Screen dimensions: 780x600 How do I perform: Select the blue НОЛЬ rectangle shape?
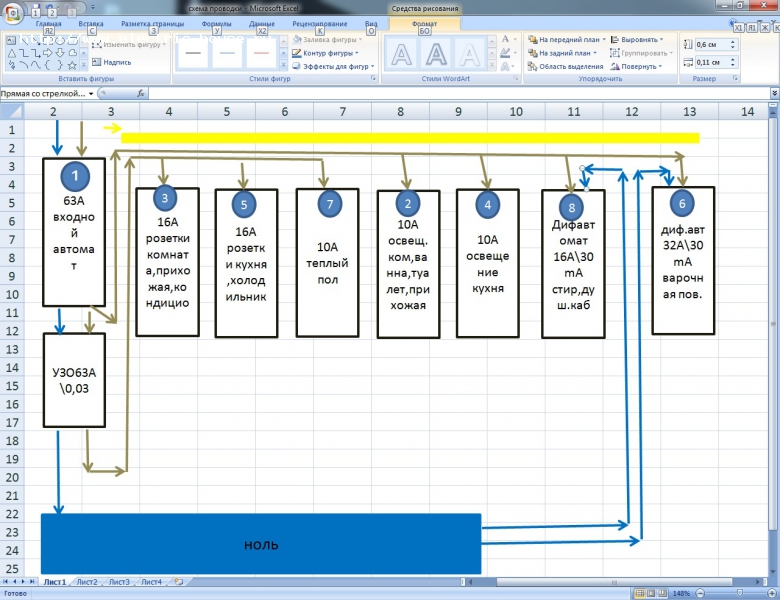point(260,544)
